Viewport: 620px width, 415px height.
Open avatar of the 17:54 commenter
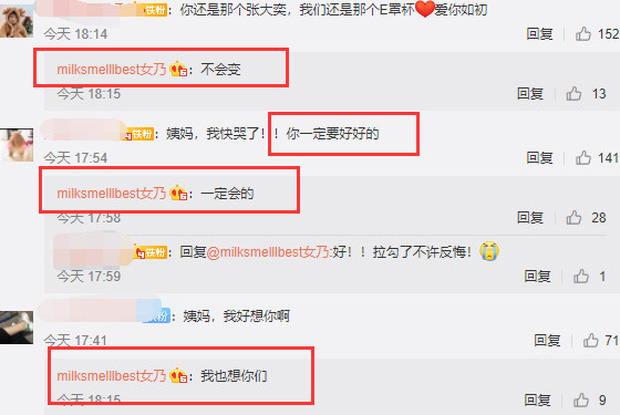tap(16, 145)
